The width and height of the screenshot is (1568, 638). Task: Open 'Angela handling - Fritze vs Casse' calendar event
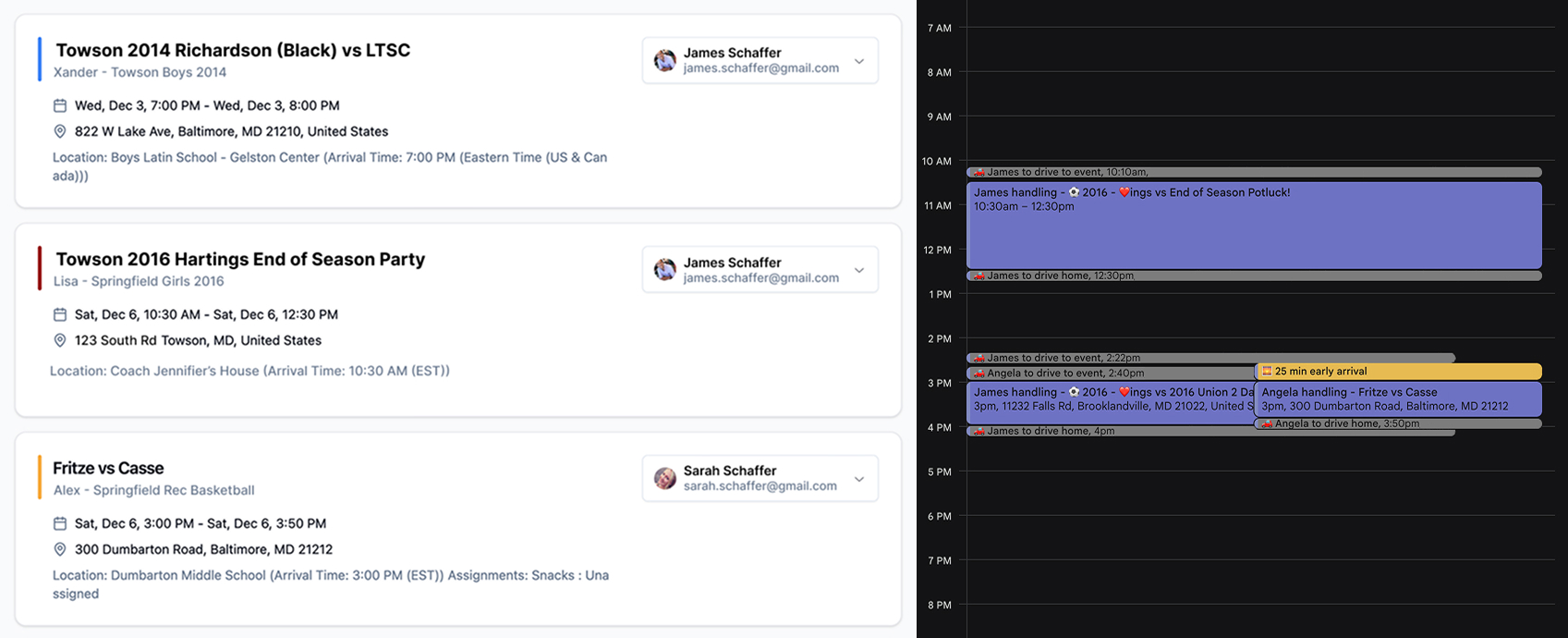click(x=1399, y=399)
